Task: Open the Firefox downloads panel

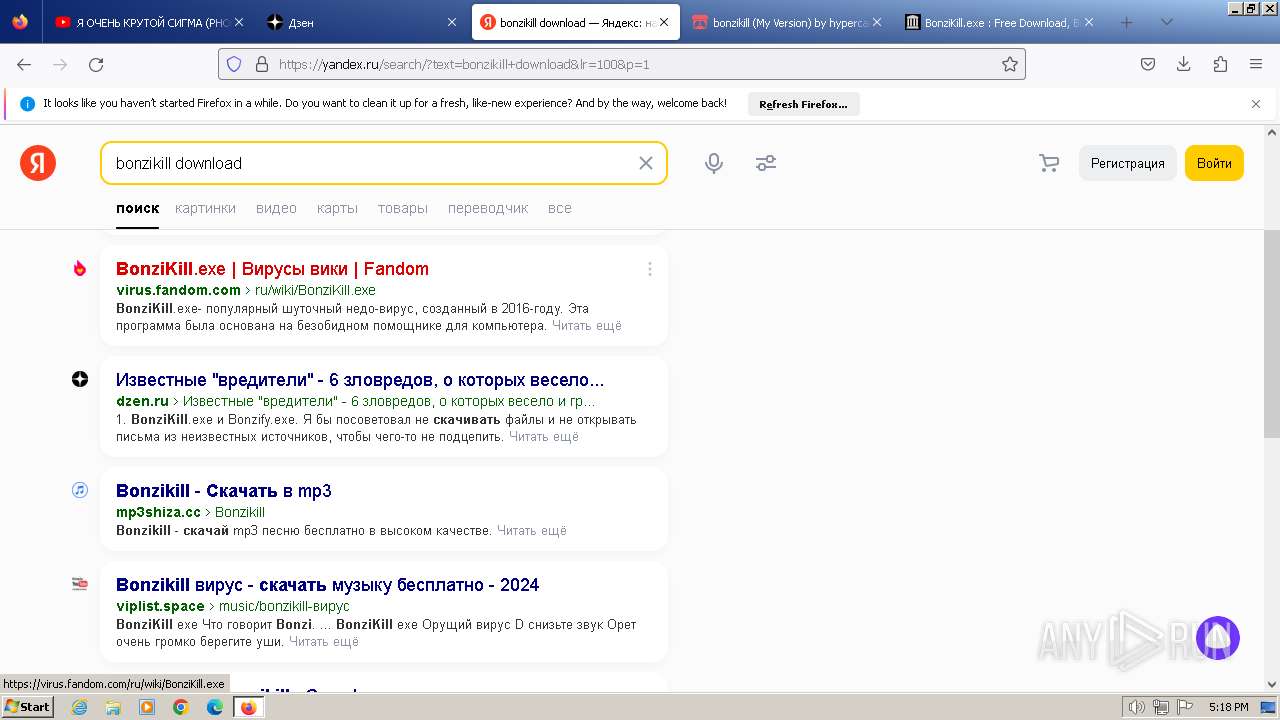Action: [x=1184, y=64]
